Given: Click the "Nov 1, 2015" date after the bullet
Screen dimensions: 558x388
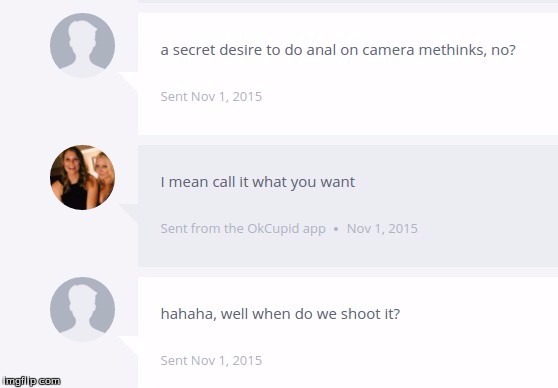Looking at the screenshot, I should click(x=382, y=229).
